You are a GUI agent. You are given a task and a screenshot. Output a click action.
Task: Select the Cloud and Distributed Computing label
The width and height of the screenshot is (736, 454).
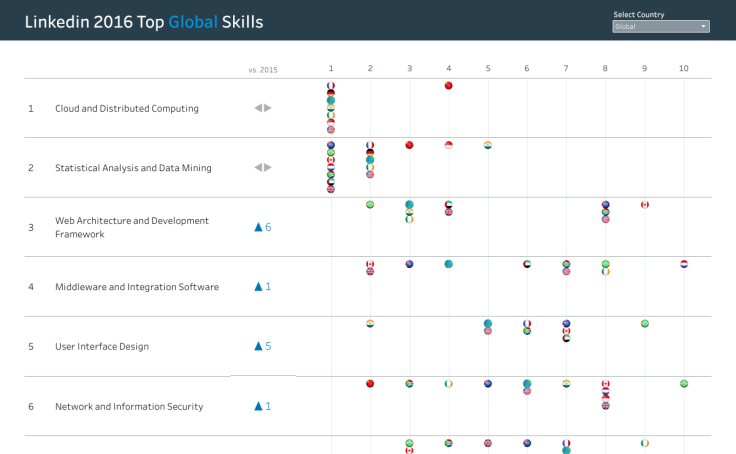pos(126,108)
